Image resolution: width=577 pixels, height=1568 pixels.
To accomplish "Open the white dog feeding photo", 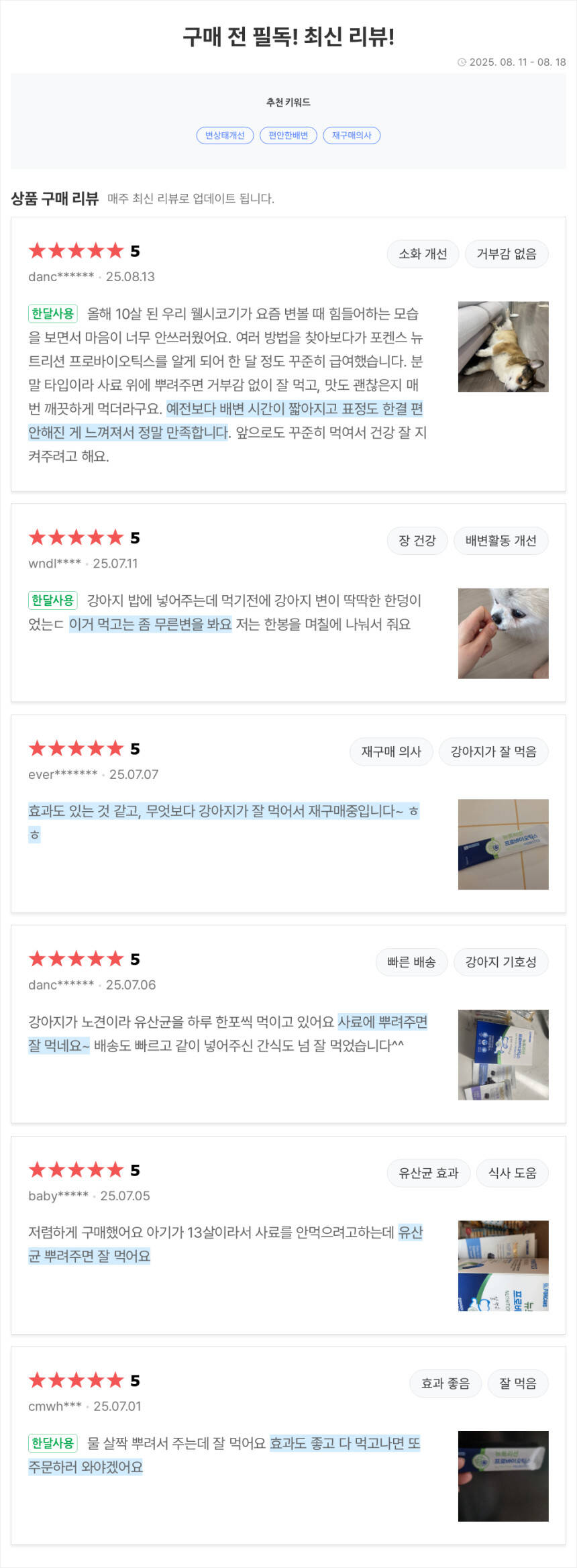I will point(503,633).
